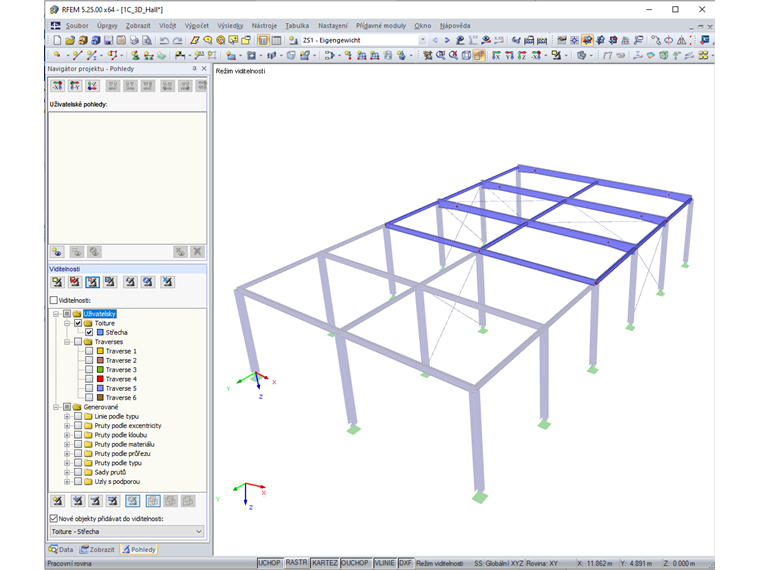Click the view in Z direction toolbar icon

pyautogui.click(x=522, y=55)
